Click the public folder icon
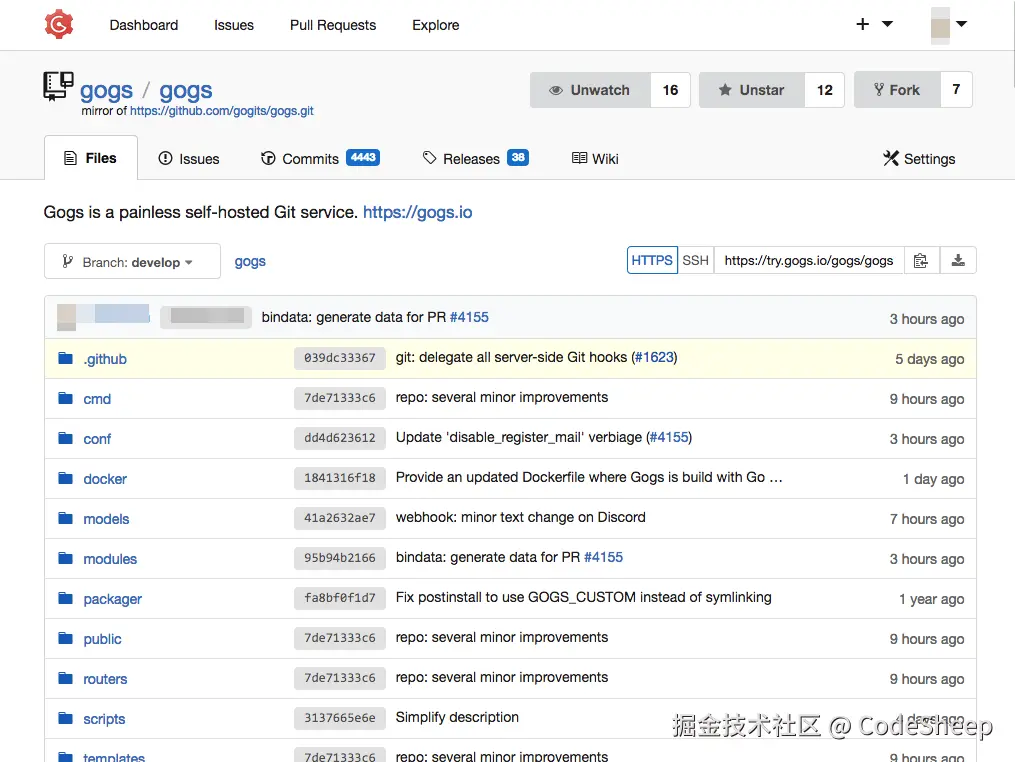The height and width of the screenshot is (762, 1015). (65, 638)
